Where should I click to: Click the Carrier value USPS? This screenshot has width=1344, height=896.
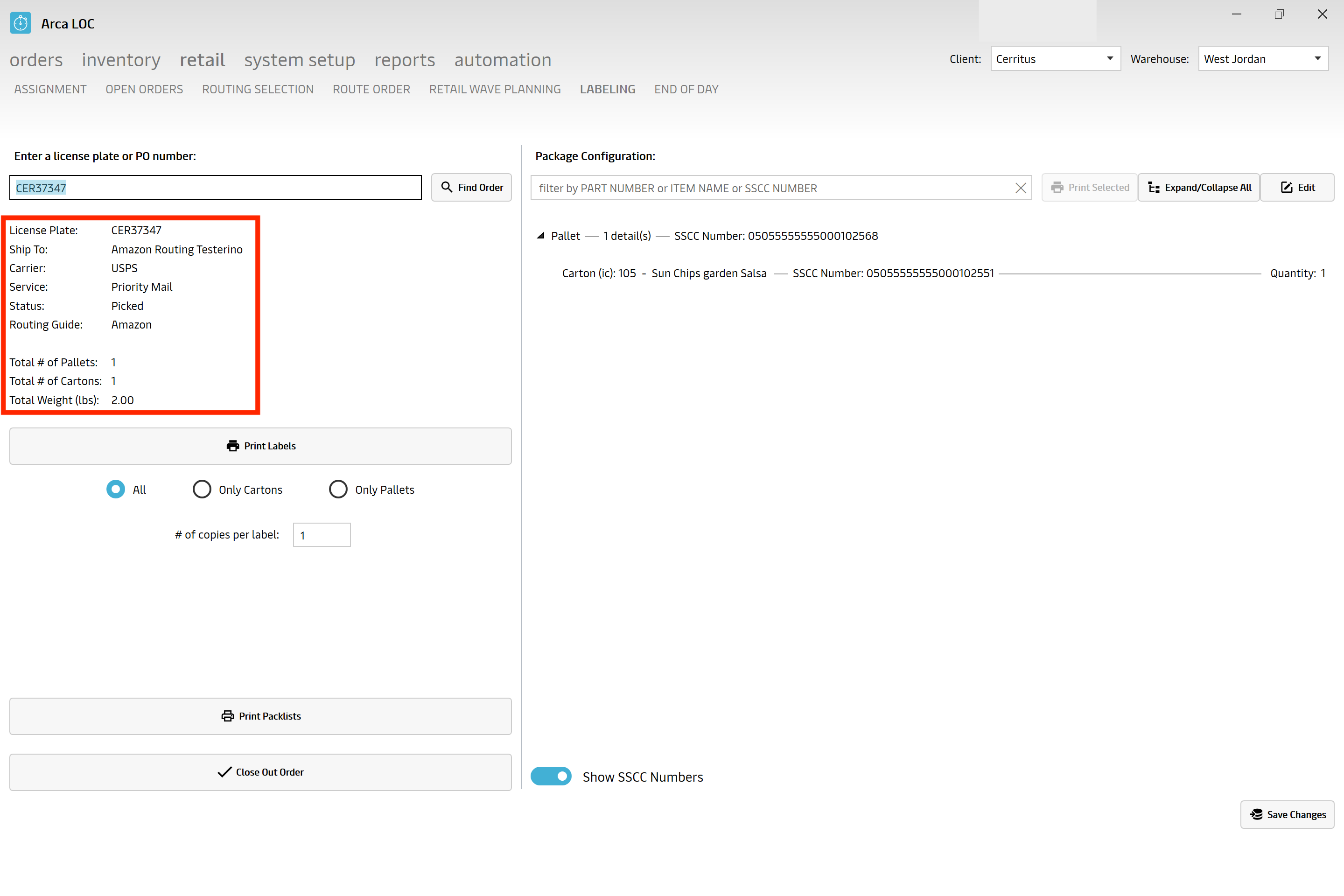(124, 268)
